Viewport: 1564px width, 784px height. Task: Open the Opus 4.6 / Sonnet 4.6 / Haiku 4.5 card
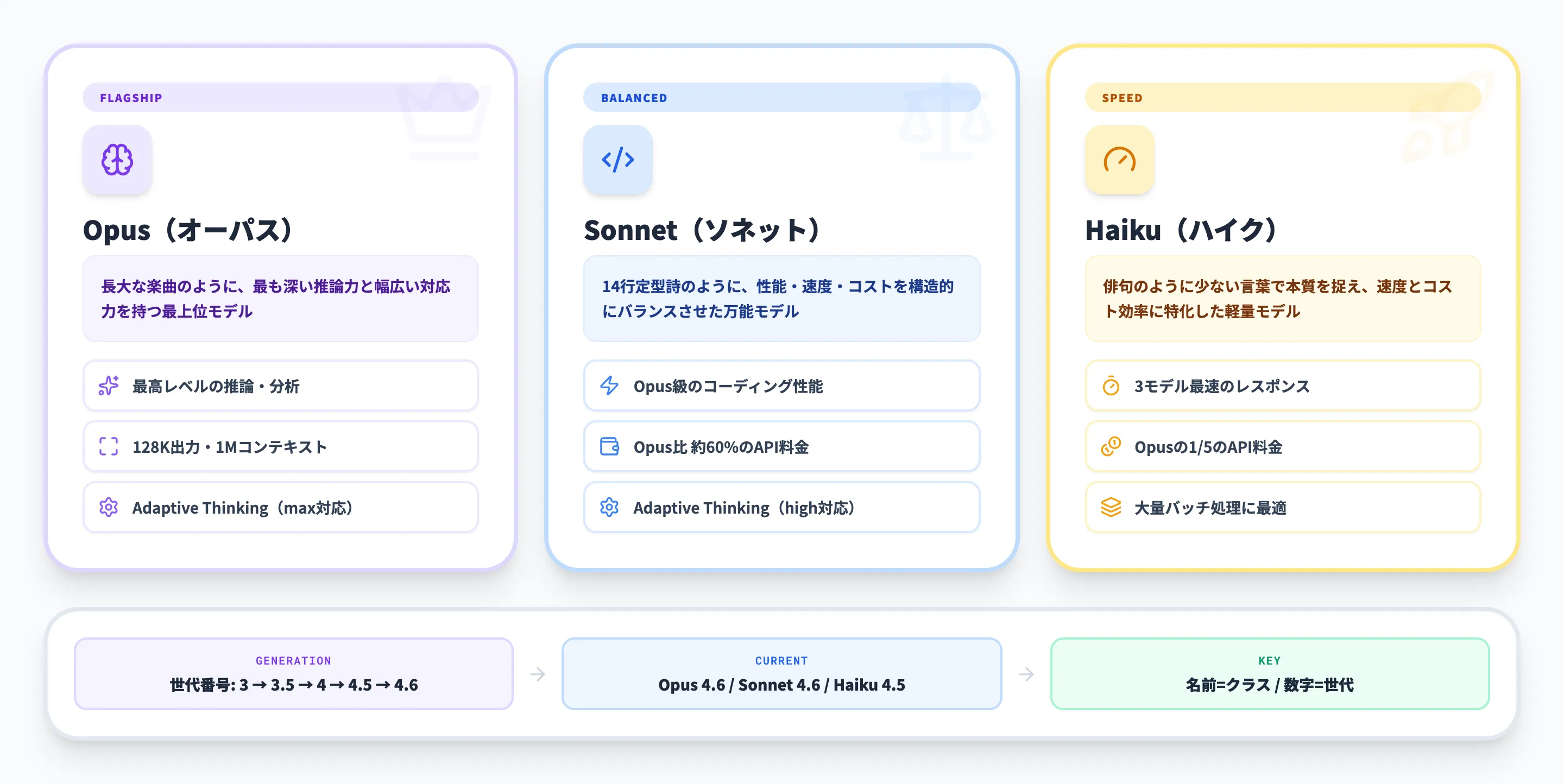(781, 674)
